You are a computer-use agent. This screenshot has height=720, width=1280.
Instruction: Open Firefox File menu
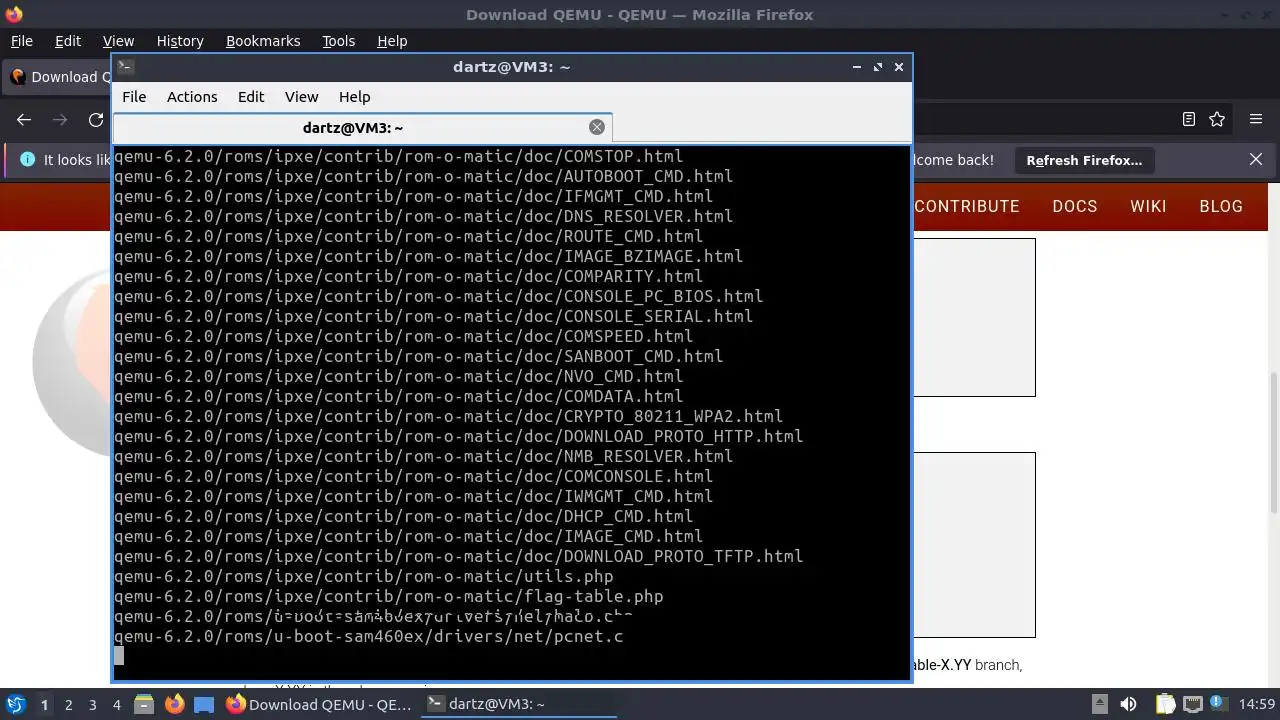point(21,41)
